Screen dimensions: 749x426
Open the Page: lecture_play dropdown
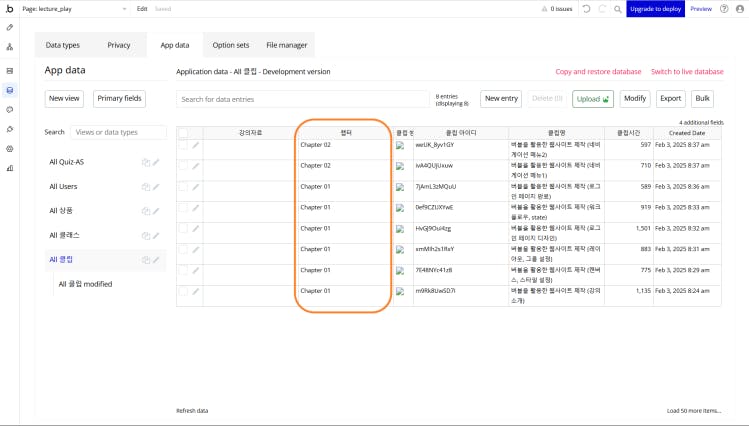[75, 9]
